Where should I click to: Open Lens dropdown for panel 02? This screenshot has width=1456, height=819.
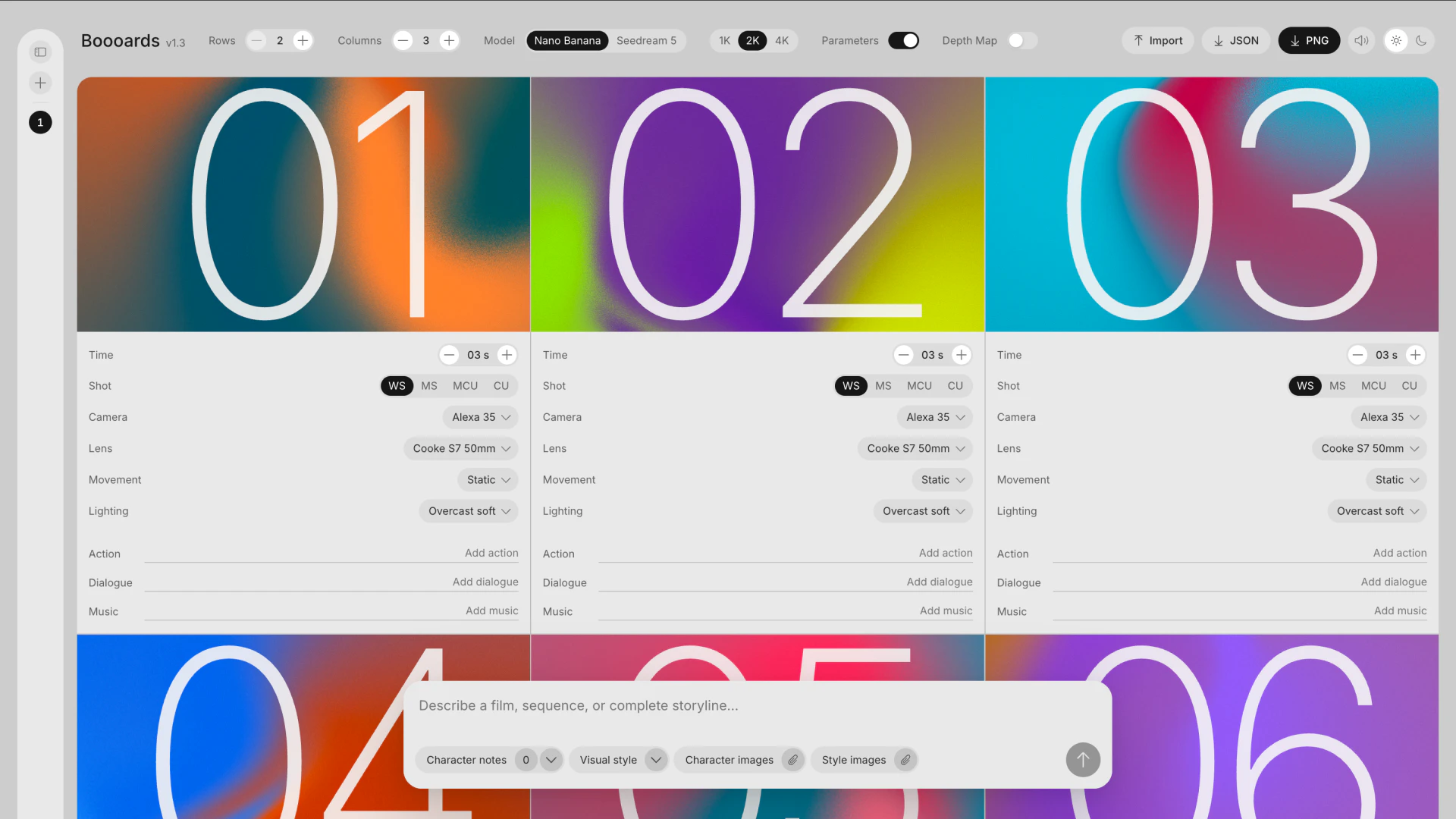click(x=915, y=448)
